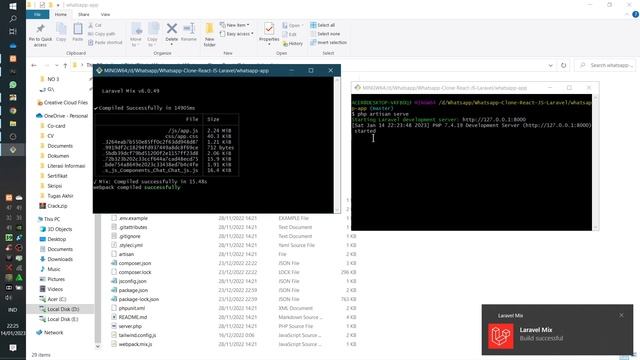Open the taskbar search icon
This screenshot has height=360, width=640.
tap(13, 19)
